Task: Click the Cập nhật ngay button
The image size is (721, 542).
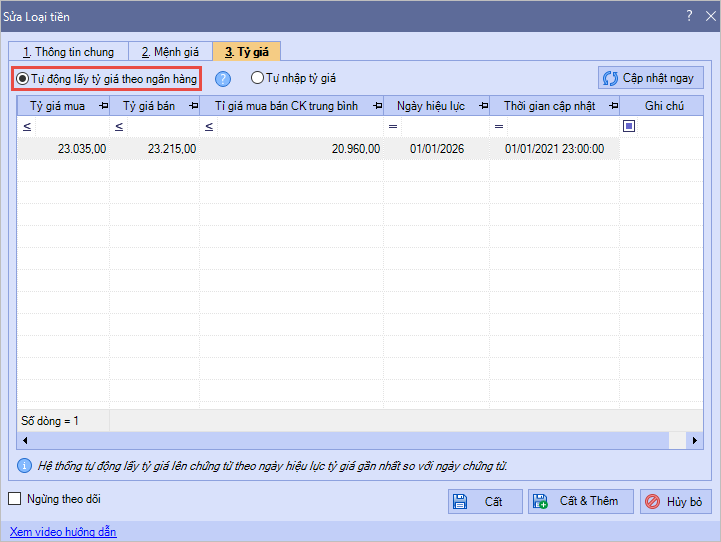Action: 651,78
